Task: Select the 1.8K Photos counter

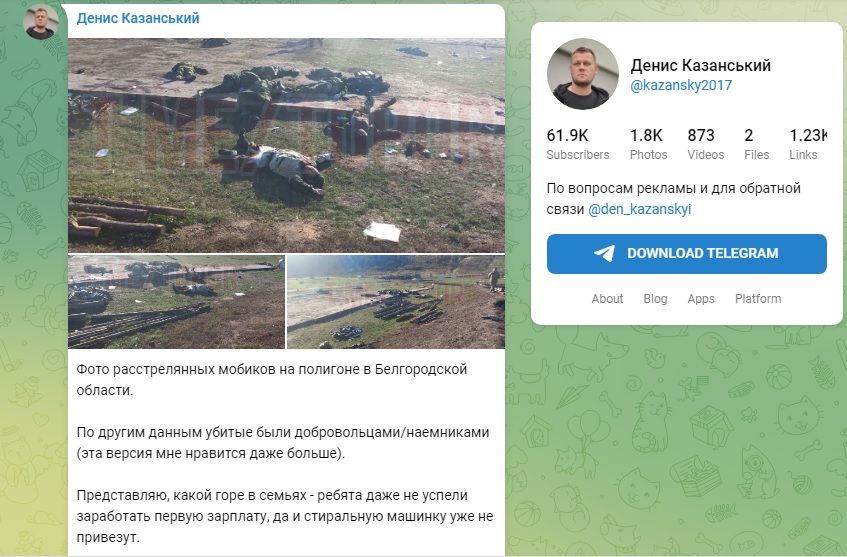Action: [648, 144]
